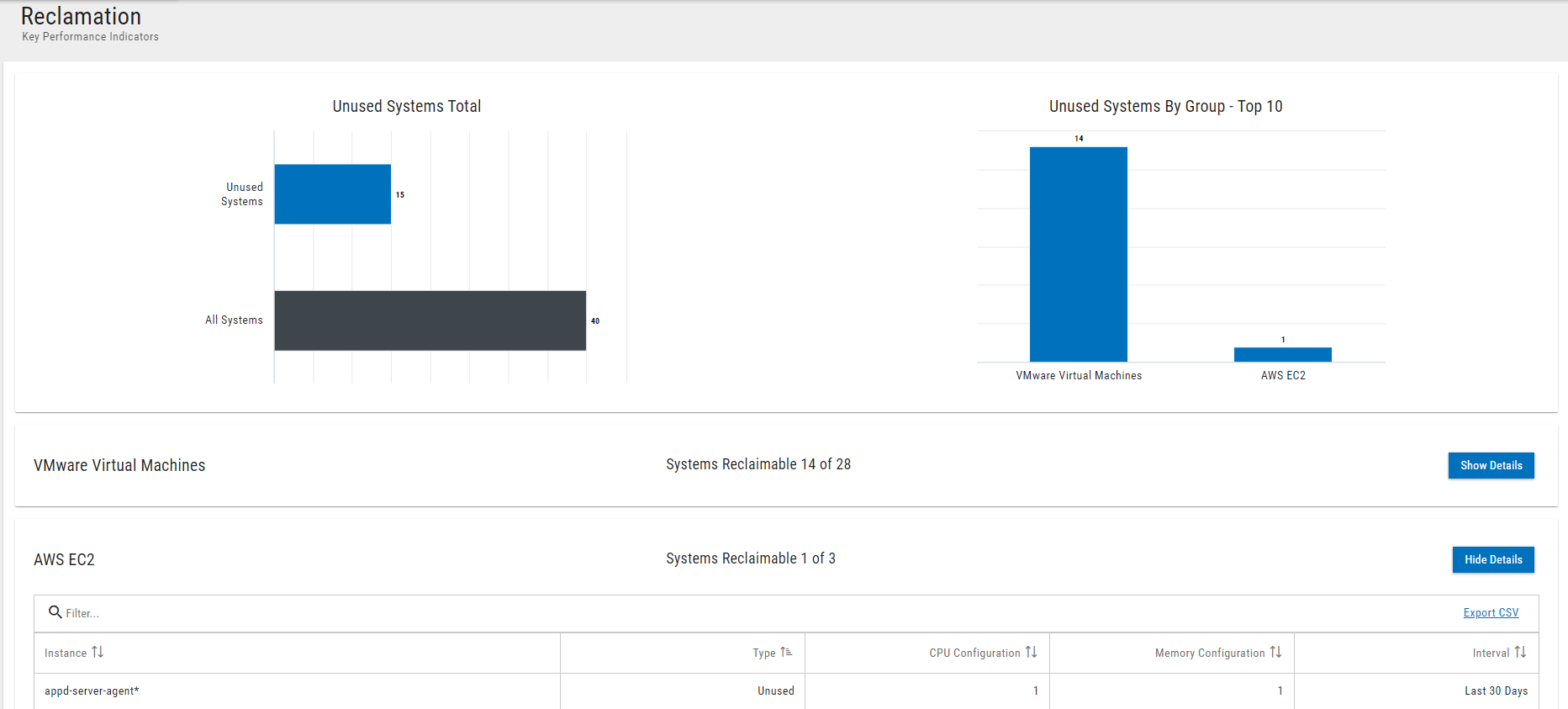Click the 'VMware Virtual Machines' chart axis label

tap(1079, 376)
